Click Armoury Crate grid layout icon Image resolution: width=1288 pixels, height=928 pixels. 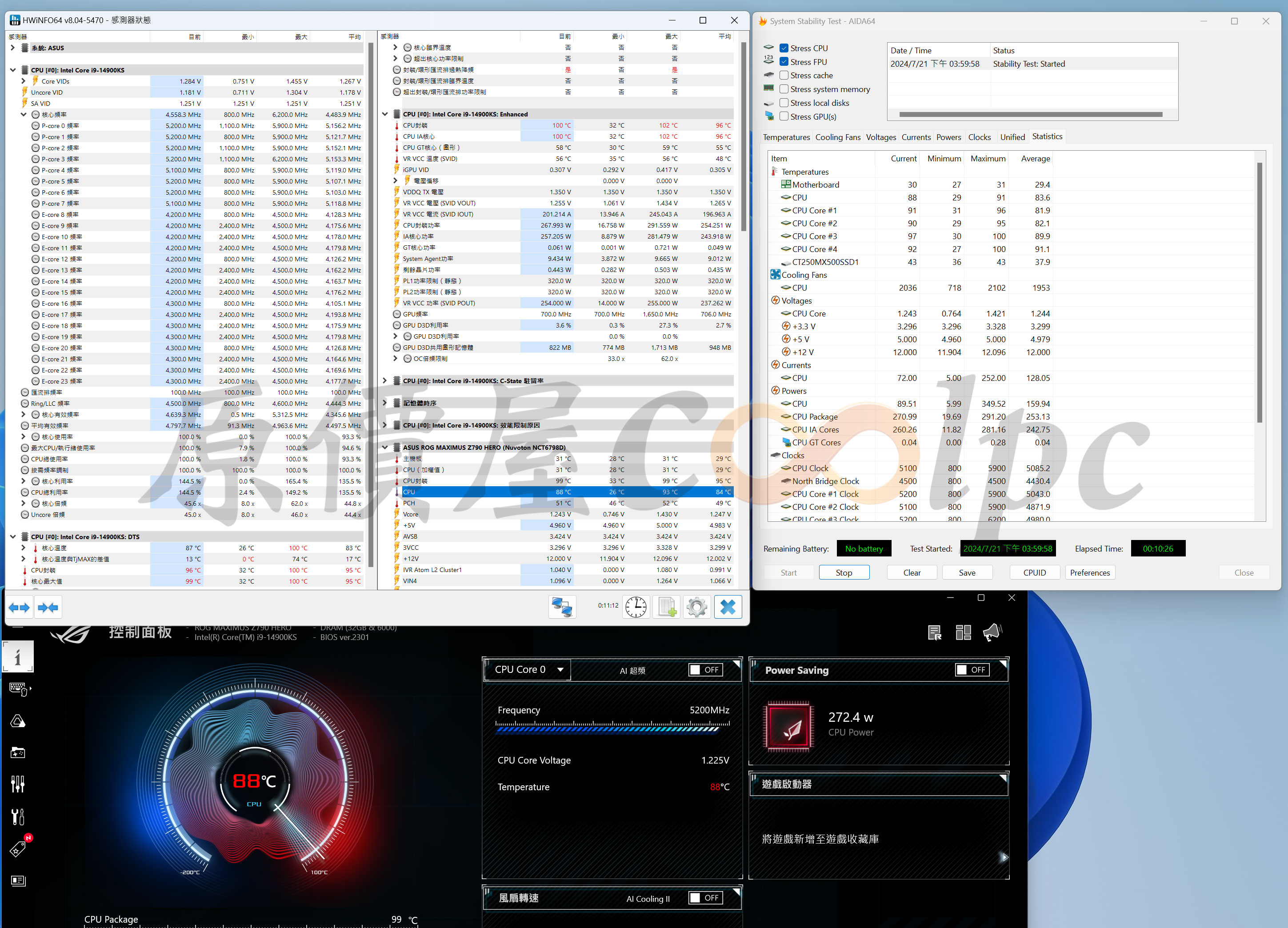point(963,632)
